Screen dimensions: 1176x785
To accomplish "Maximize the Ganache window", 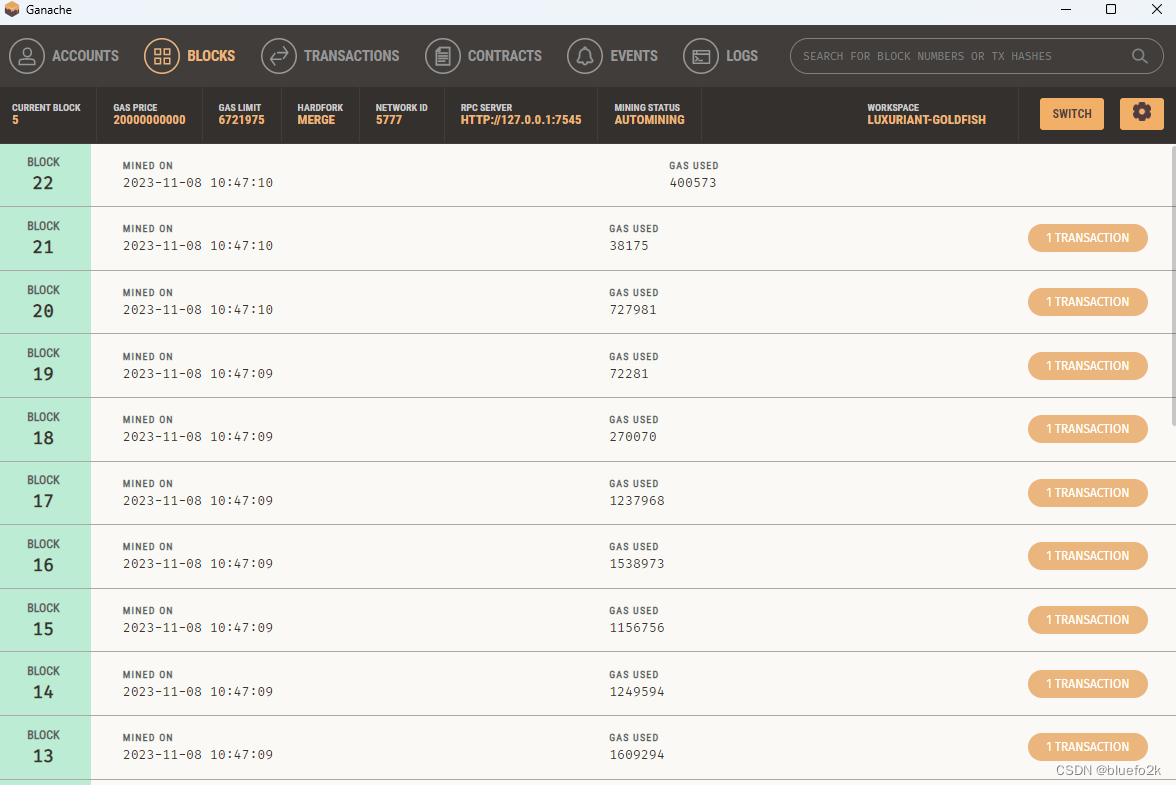I will click(1111, 10).
